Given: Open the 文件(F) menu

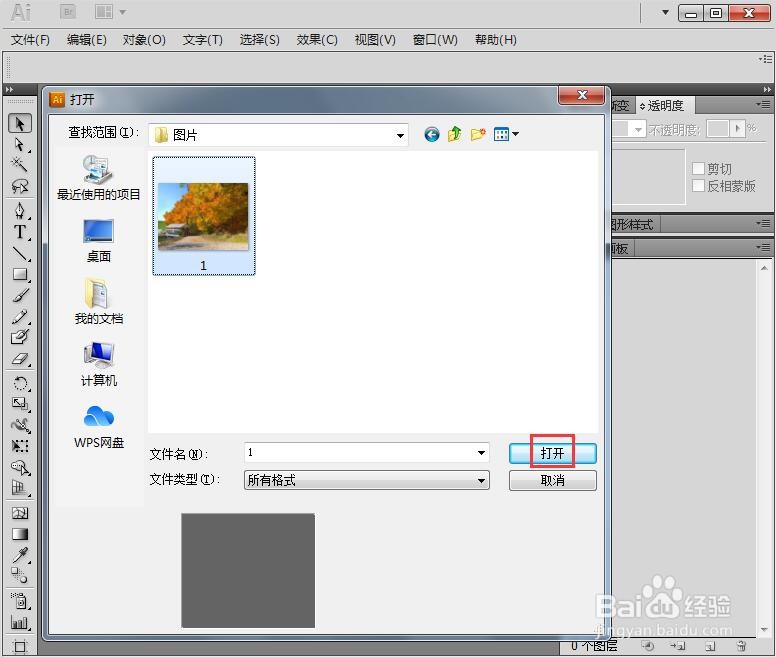Looking at the screenshot, I should pos(30,40).
